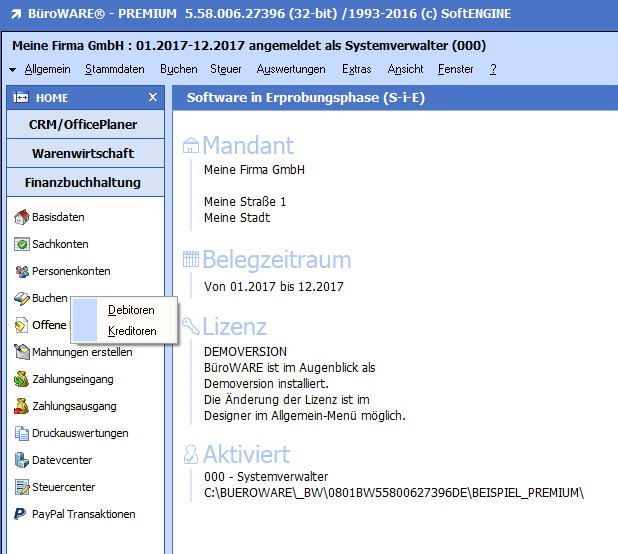Click the '000 - Systemverwalter' text
The image size is (618, 554).
click(x=266, y=477)
